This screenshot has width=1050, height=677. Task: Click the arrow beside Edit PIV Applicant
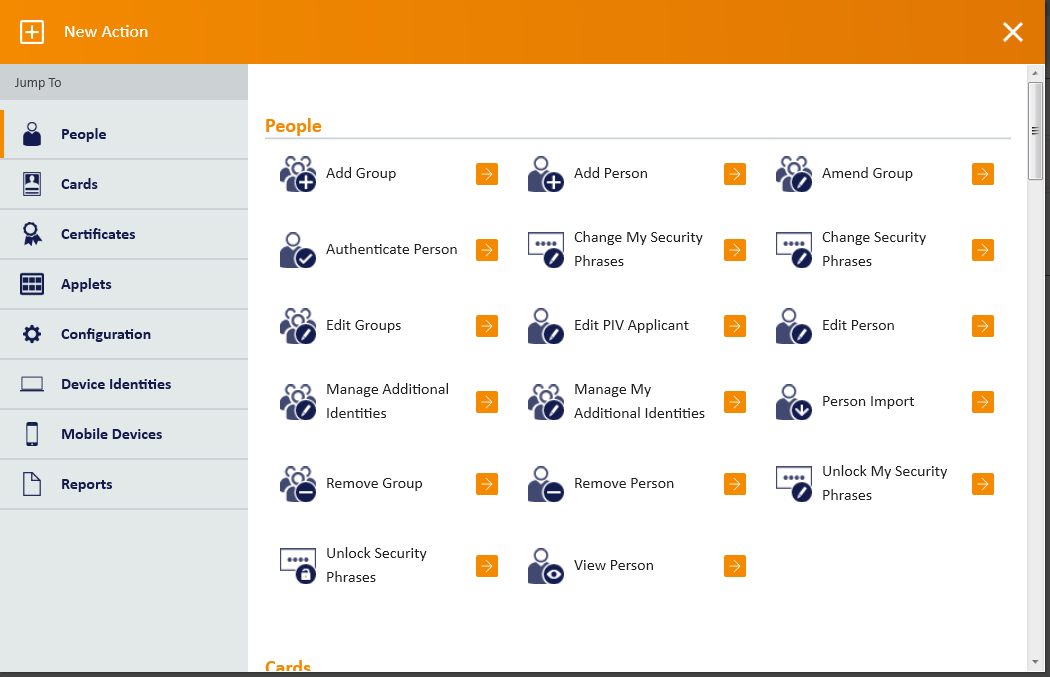coord(735,326)
